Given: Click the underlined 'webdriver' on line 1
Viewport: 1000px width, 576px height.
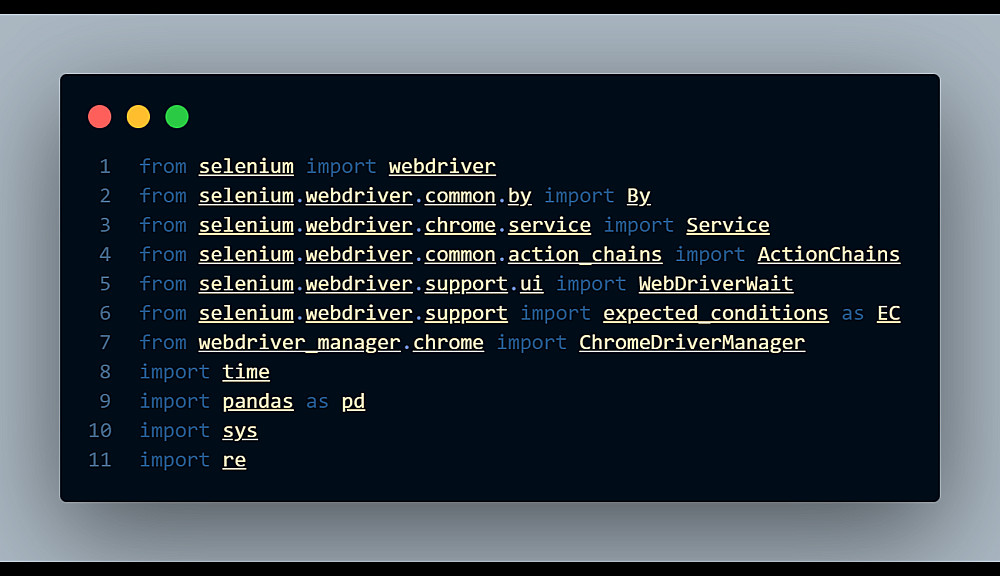Looking at the screenshot, I should (442, 167).
